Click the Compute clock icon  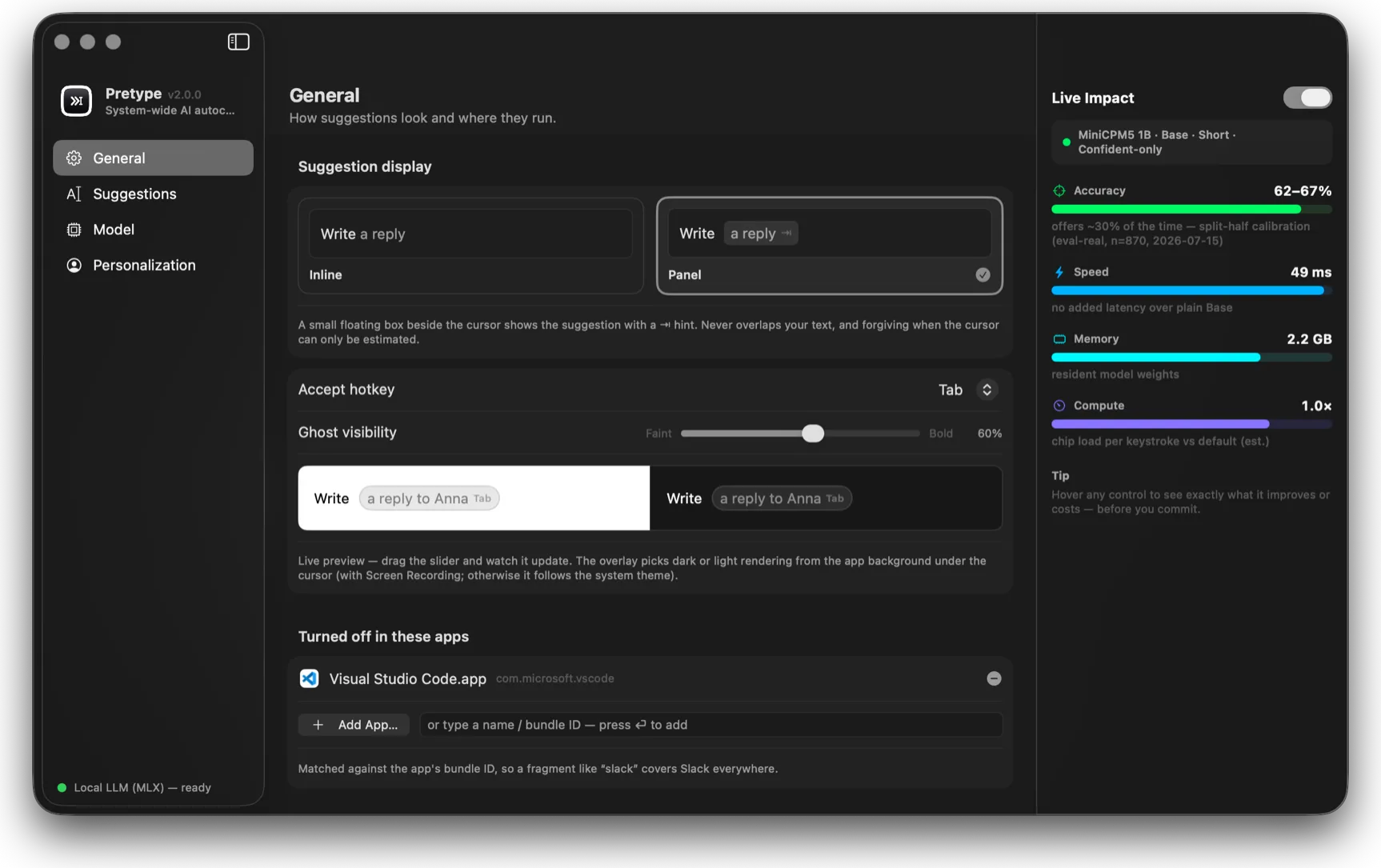[1059, 406]
